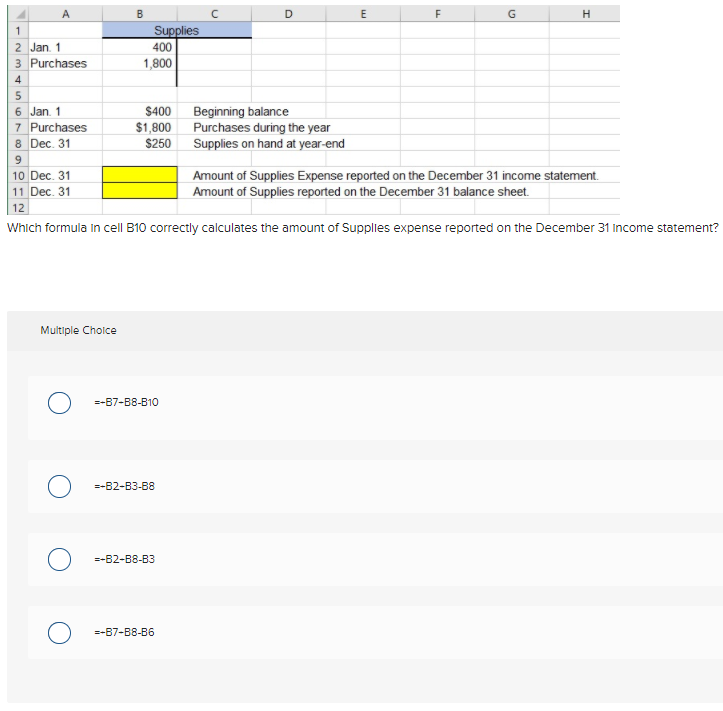
Task: Click cell containing 1,800 in row 3
Action: point(140,63)
